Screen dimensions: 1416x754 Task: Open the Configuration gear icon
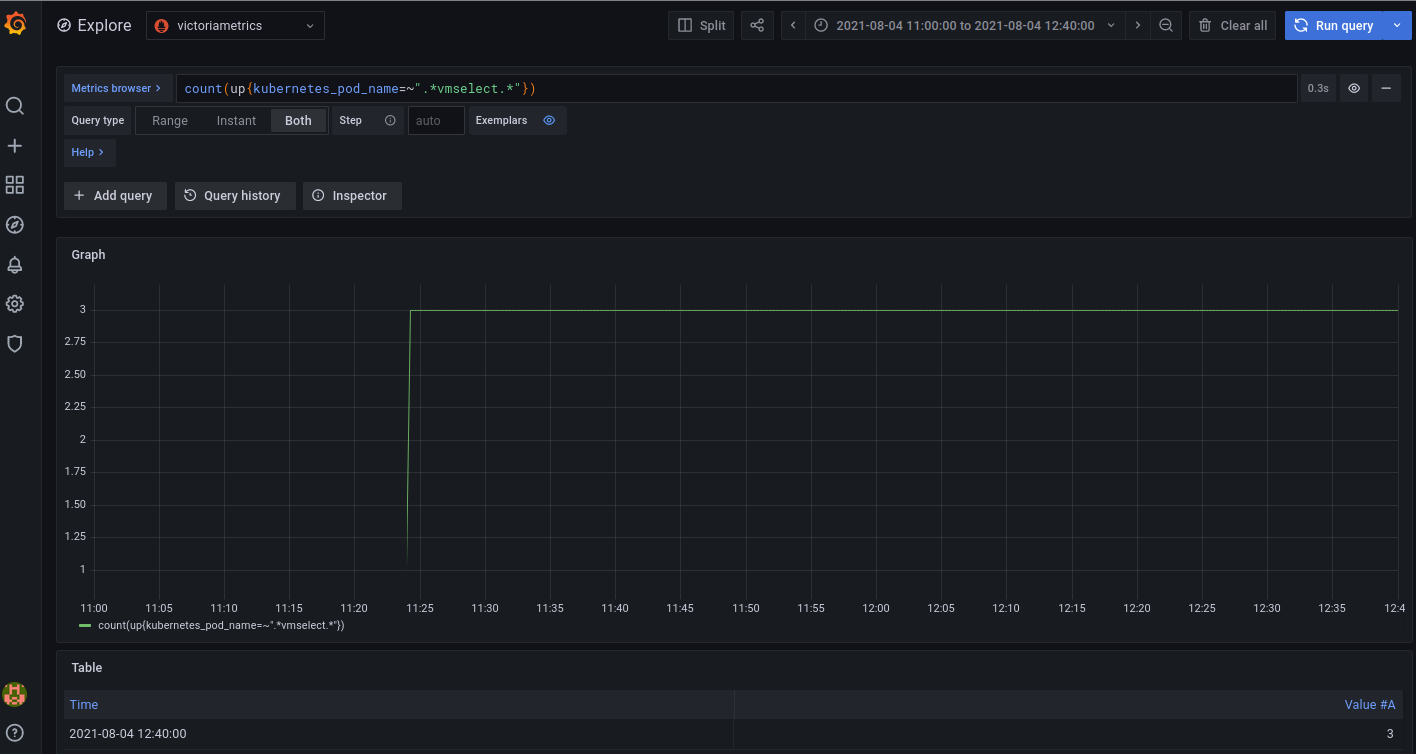coord(15,304)
